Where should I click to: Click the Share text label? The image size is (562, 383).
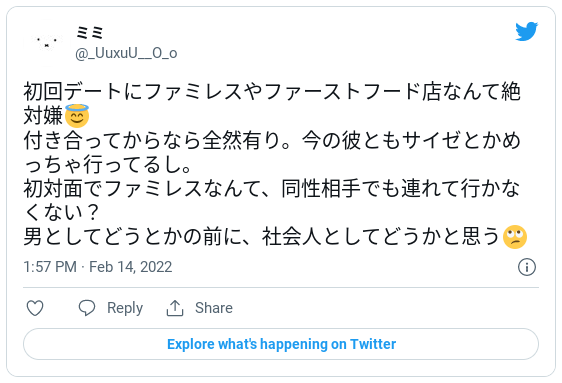point(214,308)
